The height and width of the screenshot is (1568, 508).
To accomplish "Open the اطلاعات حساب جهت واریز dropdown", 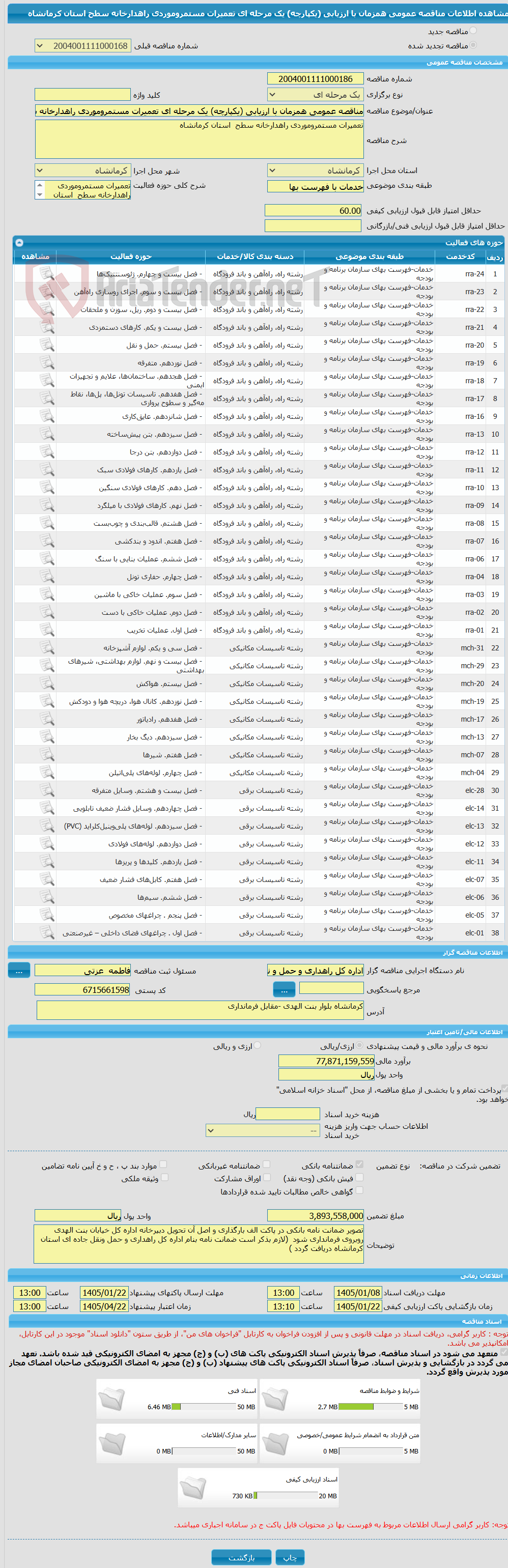I will coord(263,1130).
